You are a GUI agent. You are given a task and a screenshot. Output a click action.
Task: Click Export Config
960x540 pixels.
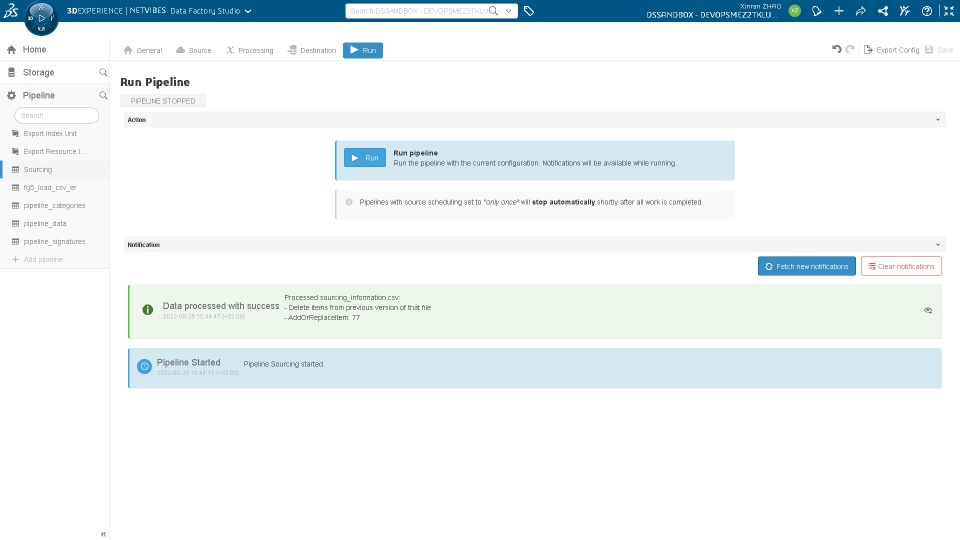click(891, 50)
